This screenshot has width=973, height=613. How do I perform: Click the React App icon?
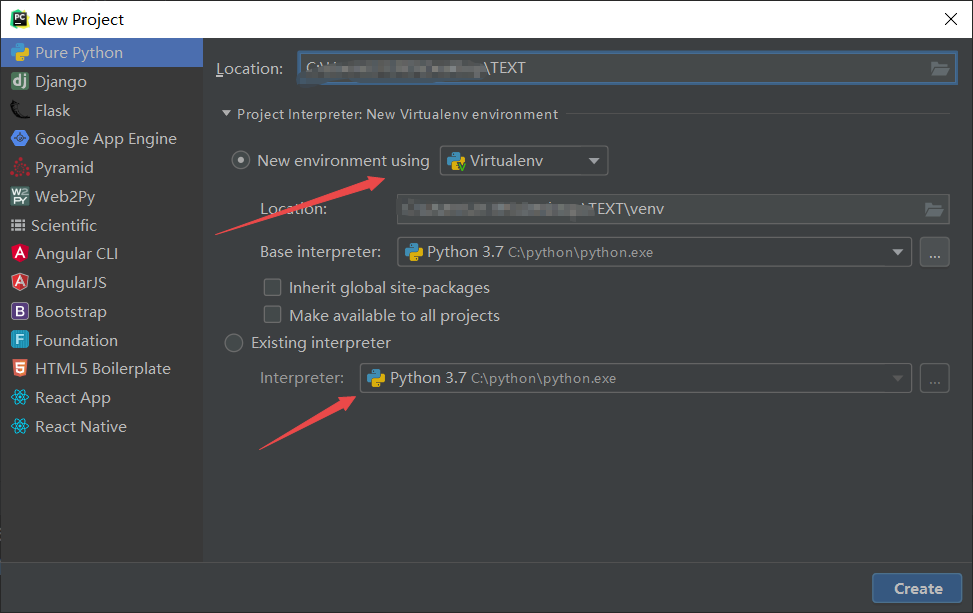click(20, 397)
